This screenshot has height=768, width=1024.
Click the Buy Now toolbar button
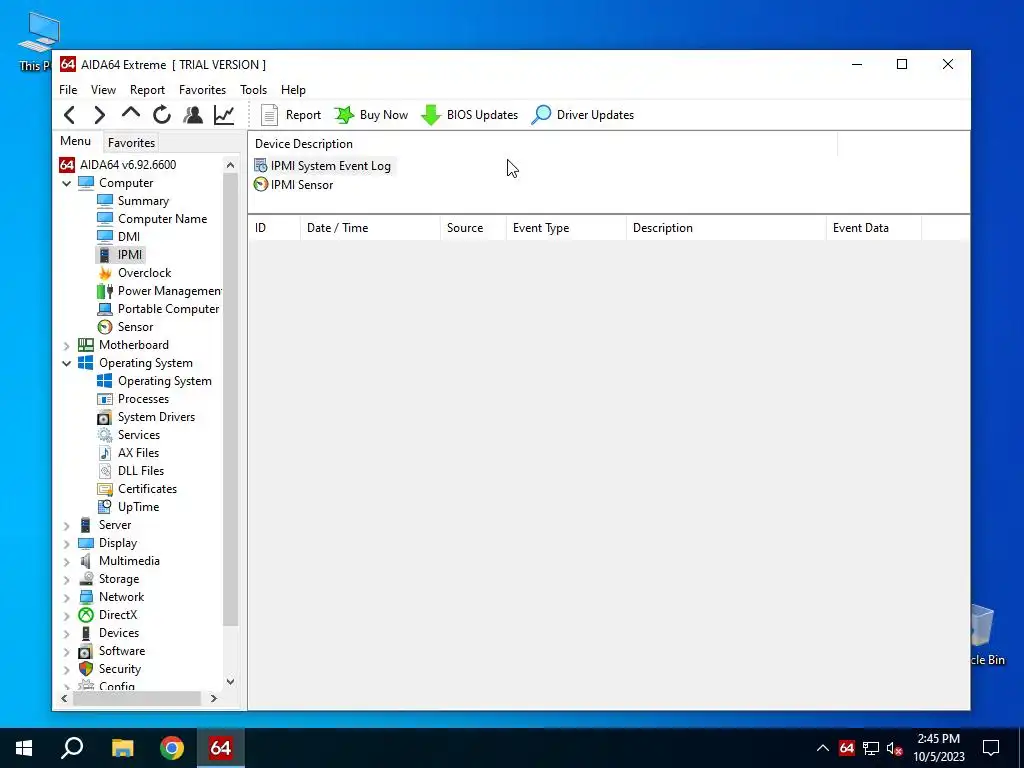[371, 115]
